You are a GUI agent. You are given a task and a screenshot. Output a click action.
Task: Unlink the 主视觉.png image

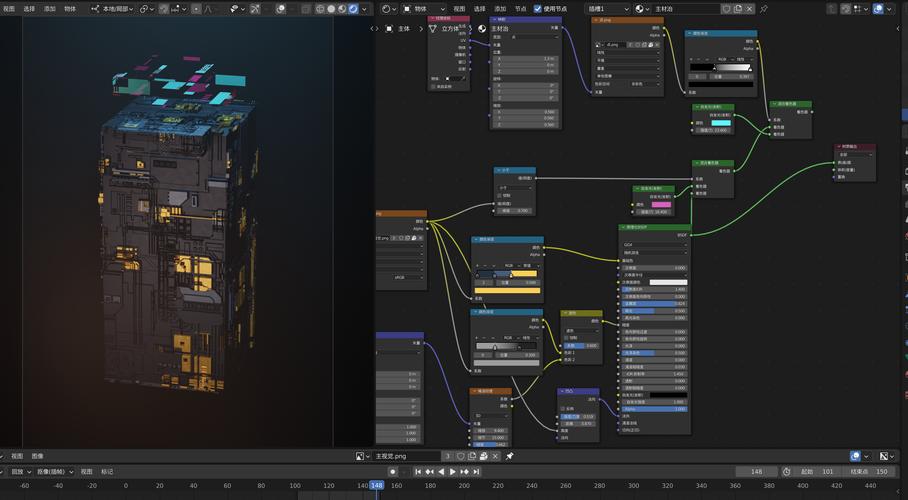(x=495, y=457)
